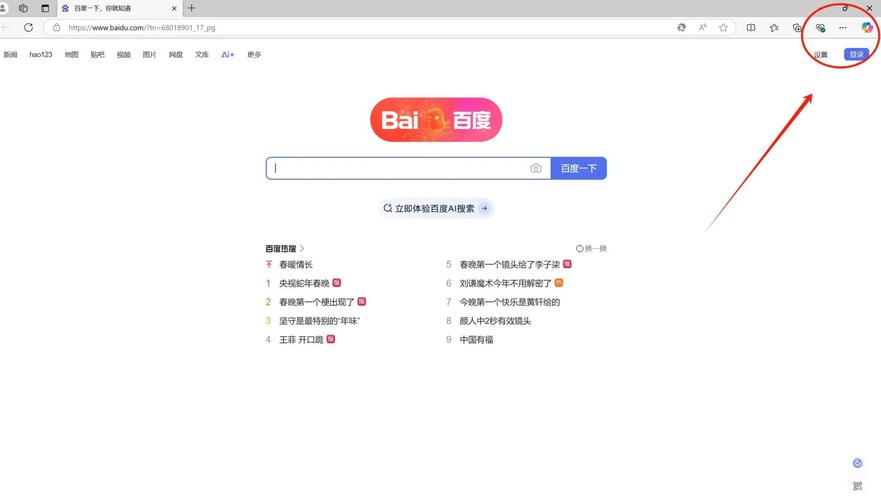View site information lock icon
The height and width of the screenshot is (500, 881).
(x=57, y=28)
